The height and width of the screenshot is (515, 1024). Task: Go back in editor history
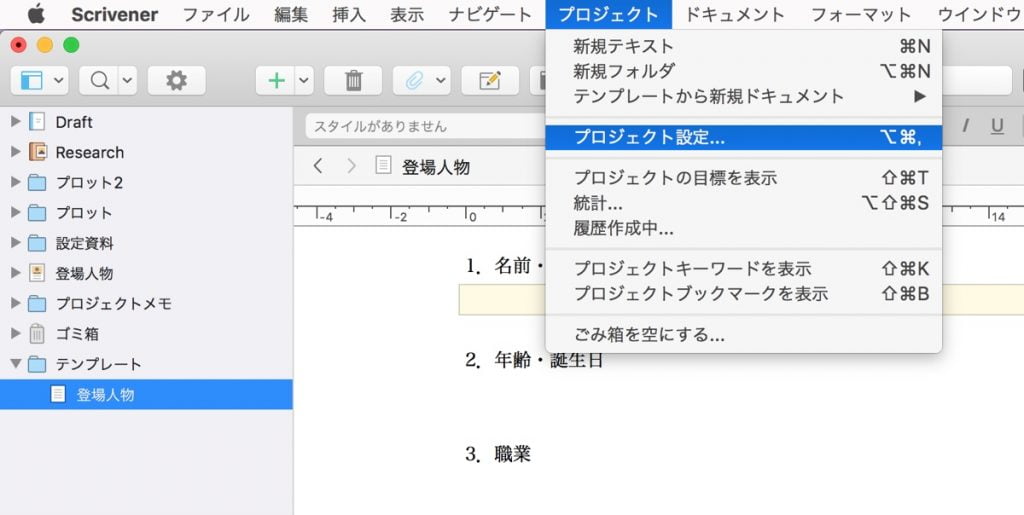318,166
